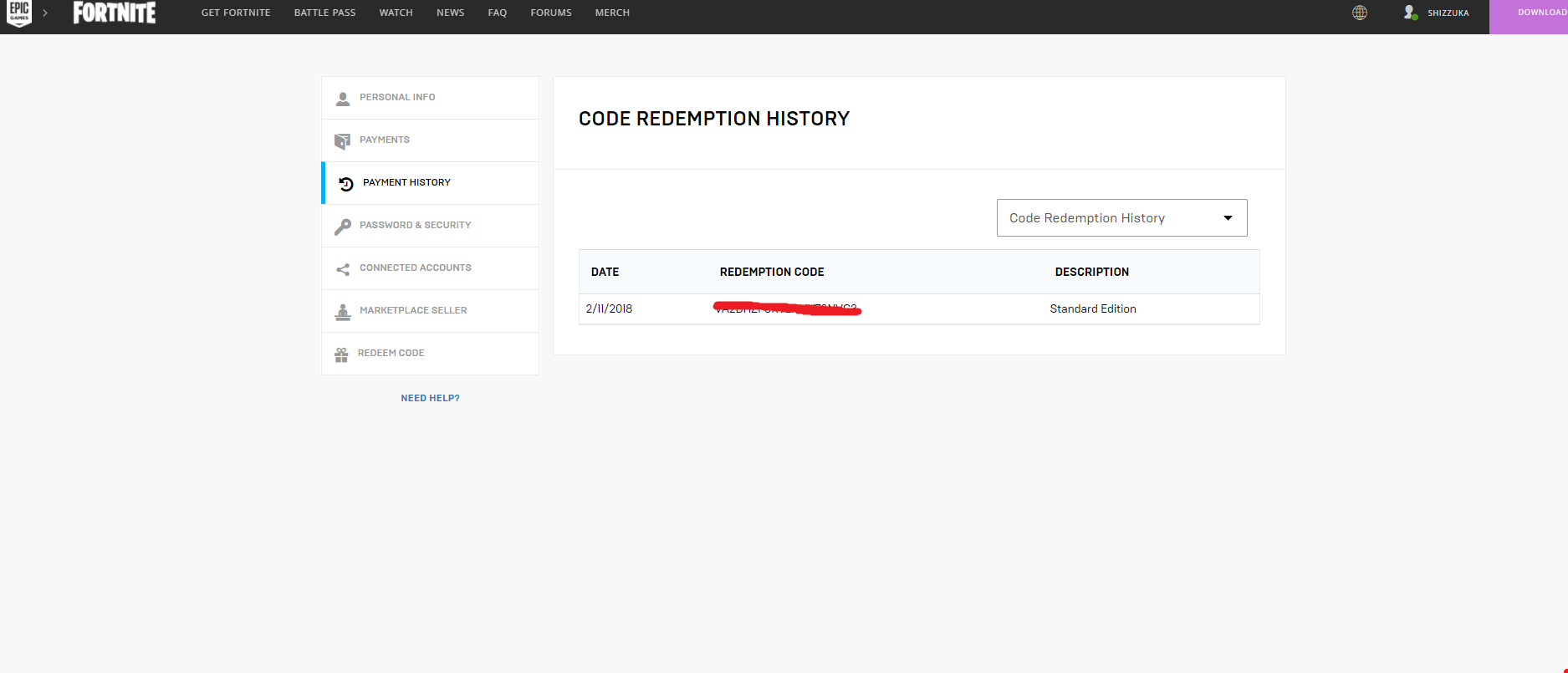Open FAQ in top navigation
Viewport: 1568px width, 673px height.
click(x=498, y=13)
